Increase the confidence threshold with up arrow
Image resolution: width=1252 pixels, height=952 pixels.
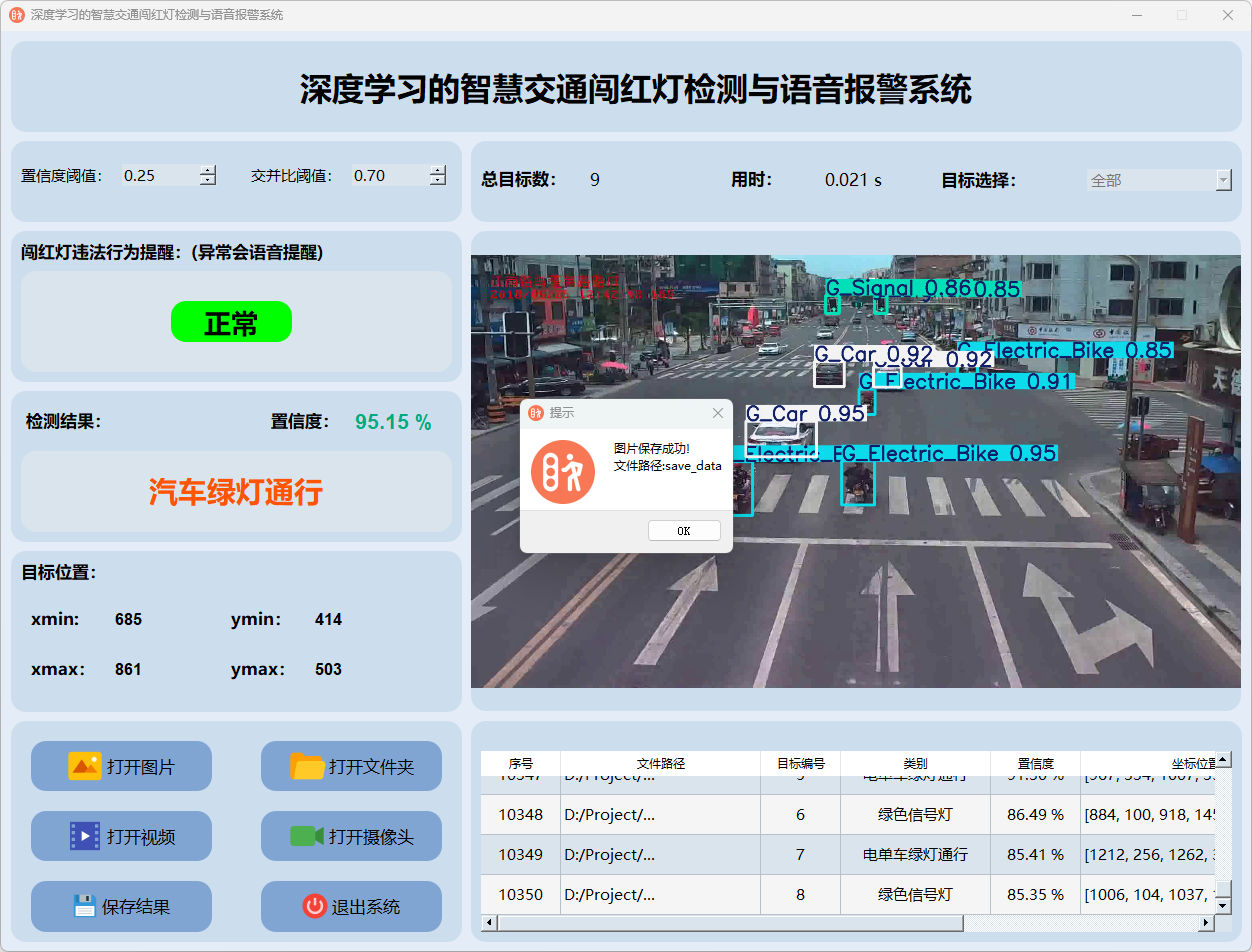(x=208, y=170)
